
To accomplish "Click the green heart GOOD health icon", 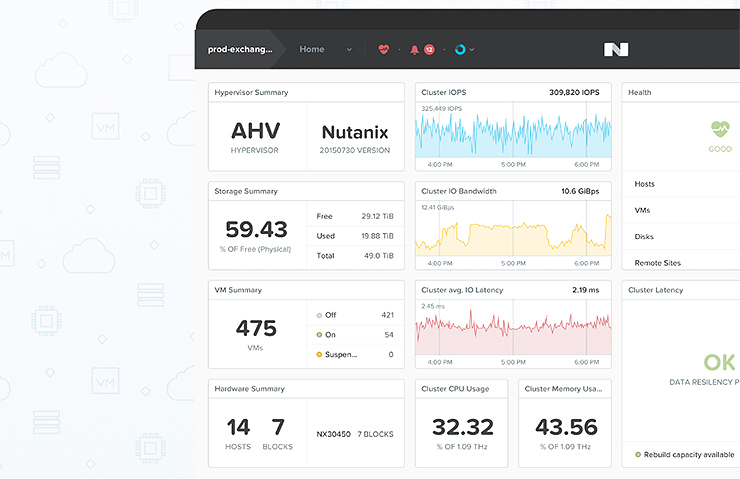I will click(x=720, y=128).
